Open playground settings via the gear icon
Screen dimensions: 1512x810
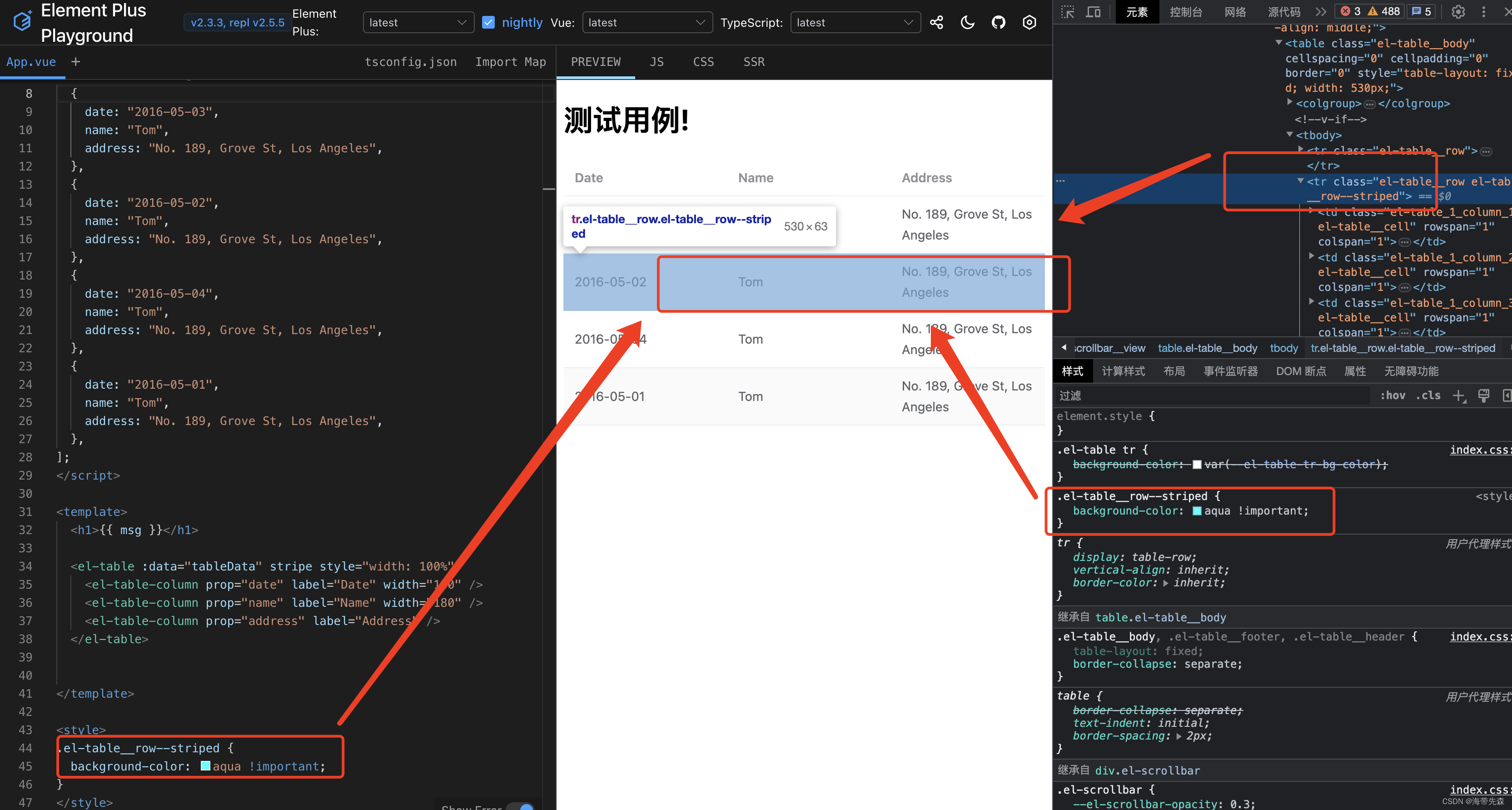(x=1030, y=22)
